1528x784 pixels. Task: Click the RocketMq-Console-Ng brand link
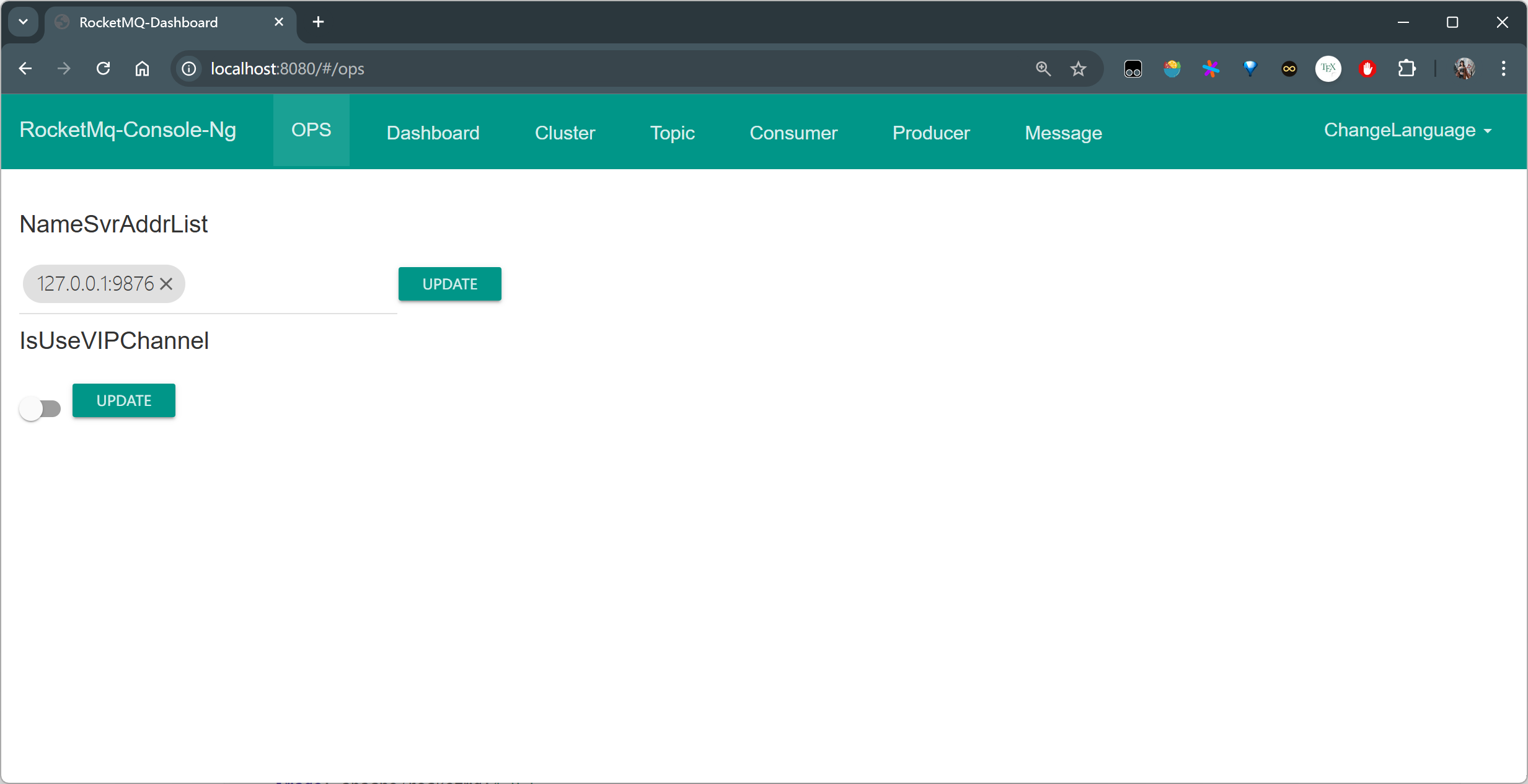click(x=128, y=130)
